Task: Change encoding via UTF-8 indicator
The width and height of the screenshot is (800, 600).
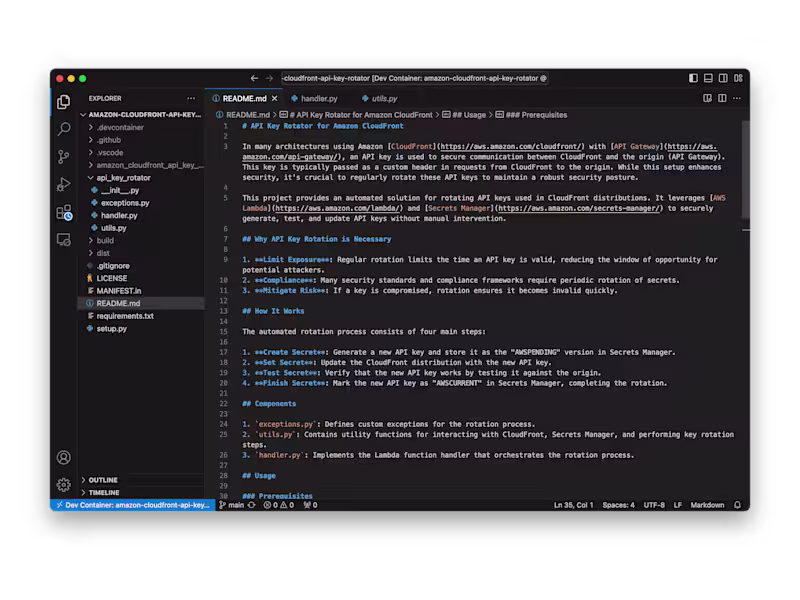Action: click(654, 505)
